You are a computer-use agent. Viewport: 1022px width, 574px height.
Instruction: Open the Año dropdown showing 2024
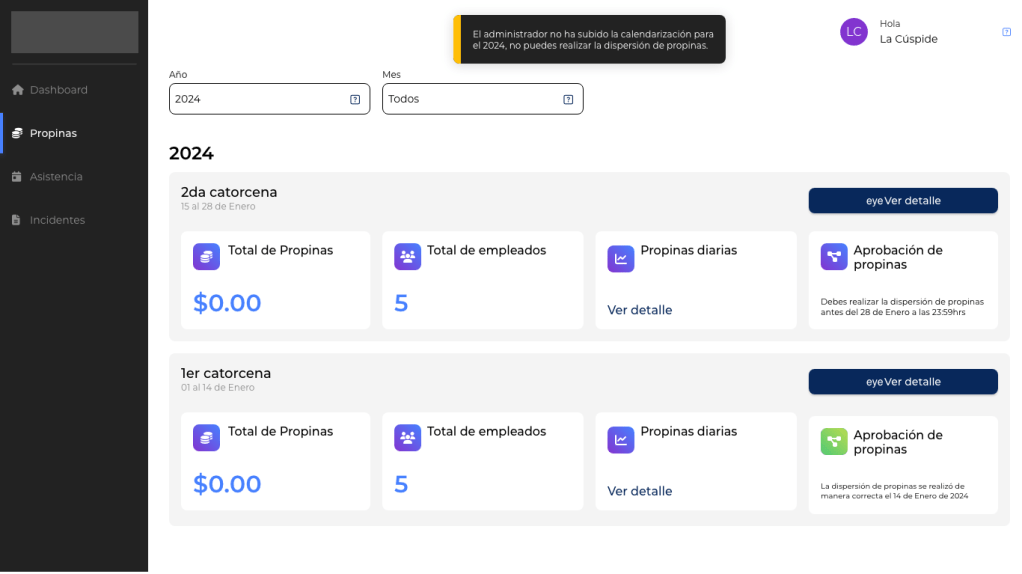click(269, 99)
